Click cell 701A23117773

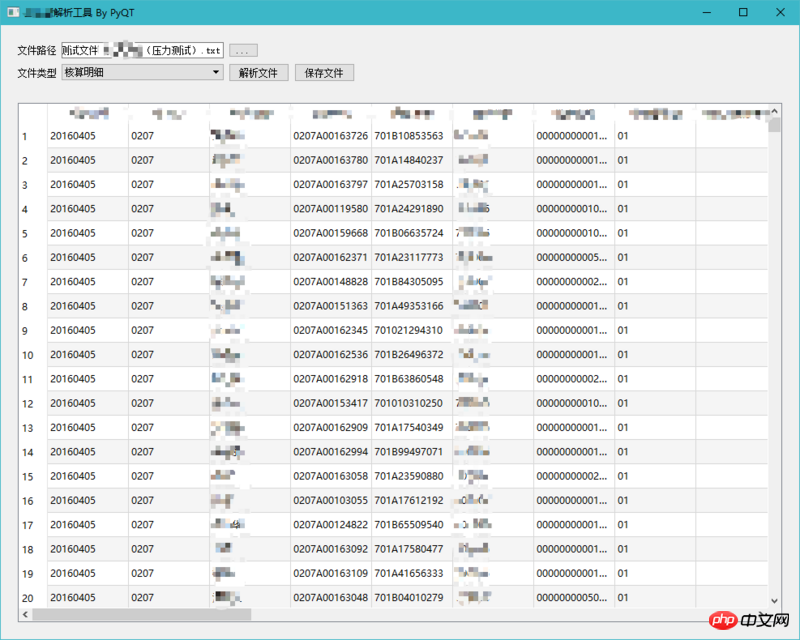412,257
